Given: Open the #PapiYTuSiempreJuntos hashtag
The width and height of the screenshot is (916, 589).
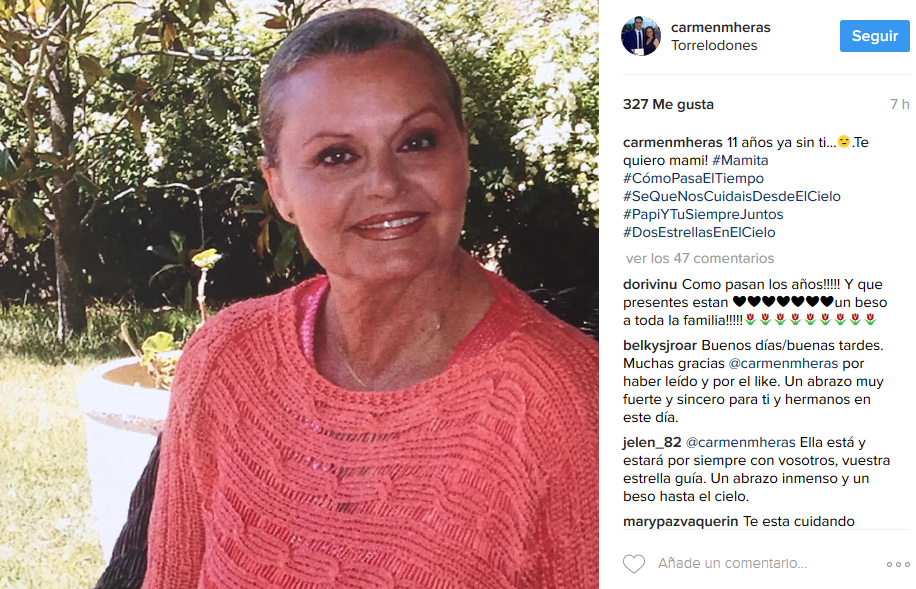Looking at the screenshot, I should pos(703,214).
